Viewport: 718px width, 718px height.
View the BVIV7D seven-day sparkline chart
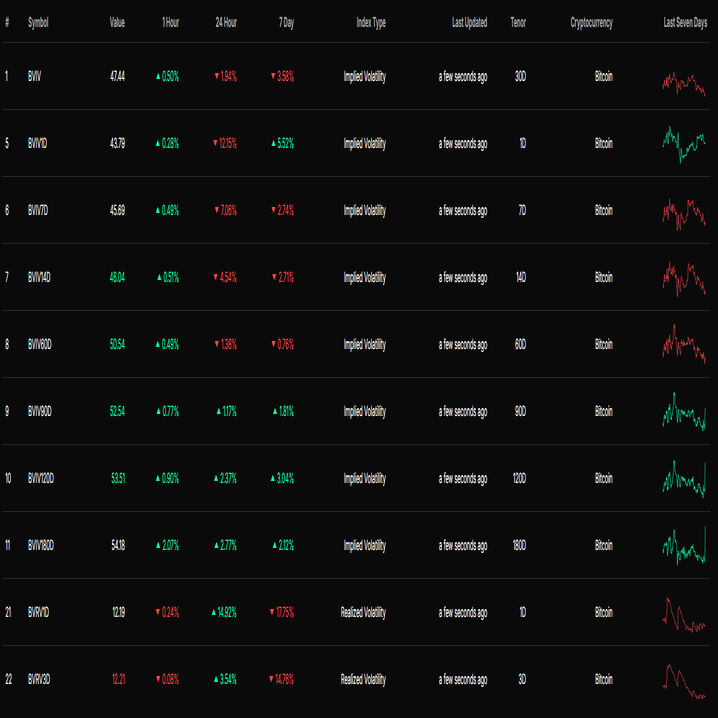click(684, 214)
